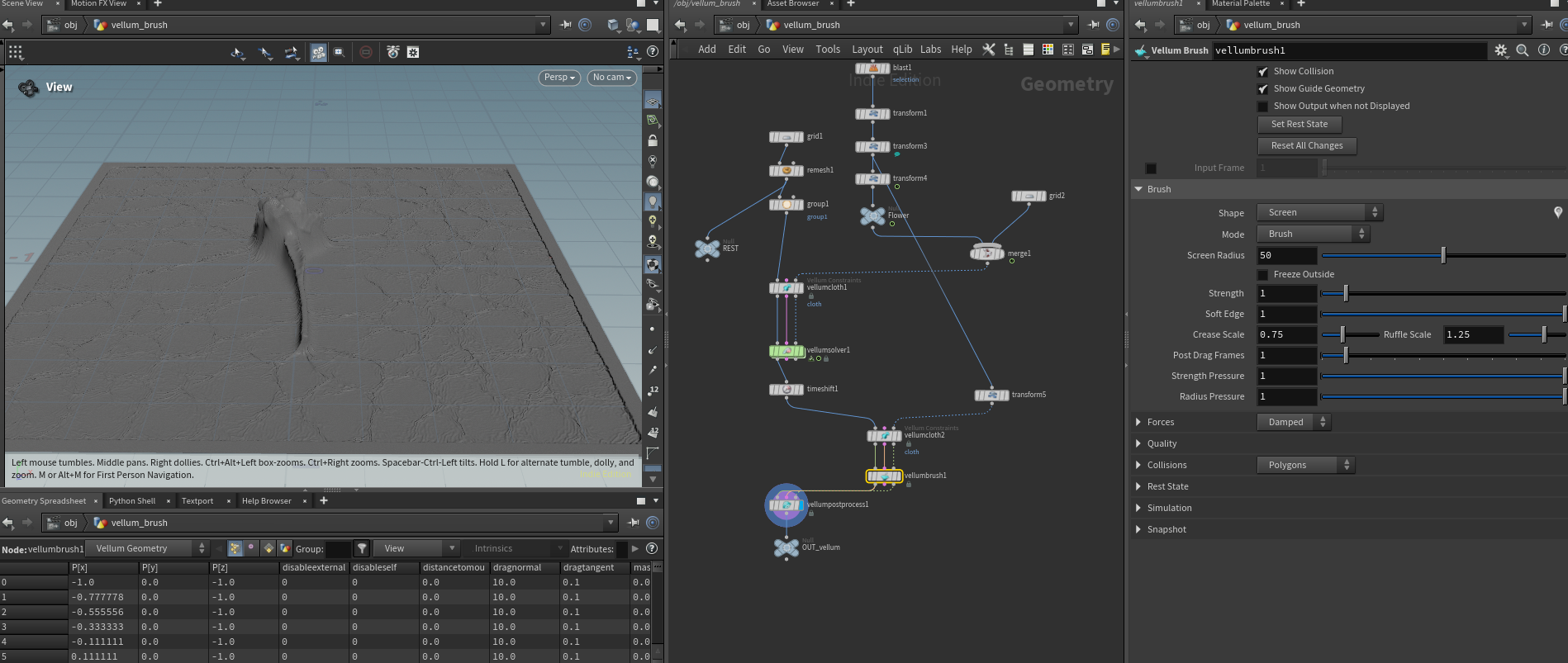
Task: Click the vellumpostprocess1 node icon
Action: [786, 504]
